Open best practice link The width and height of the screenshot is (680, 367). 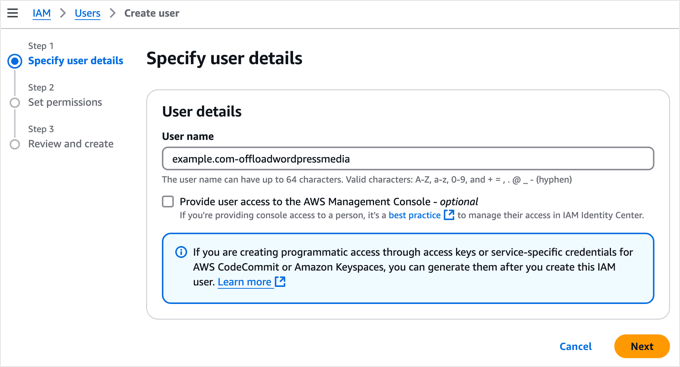414,215
